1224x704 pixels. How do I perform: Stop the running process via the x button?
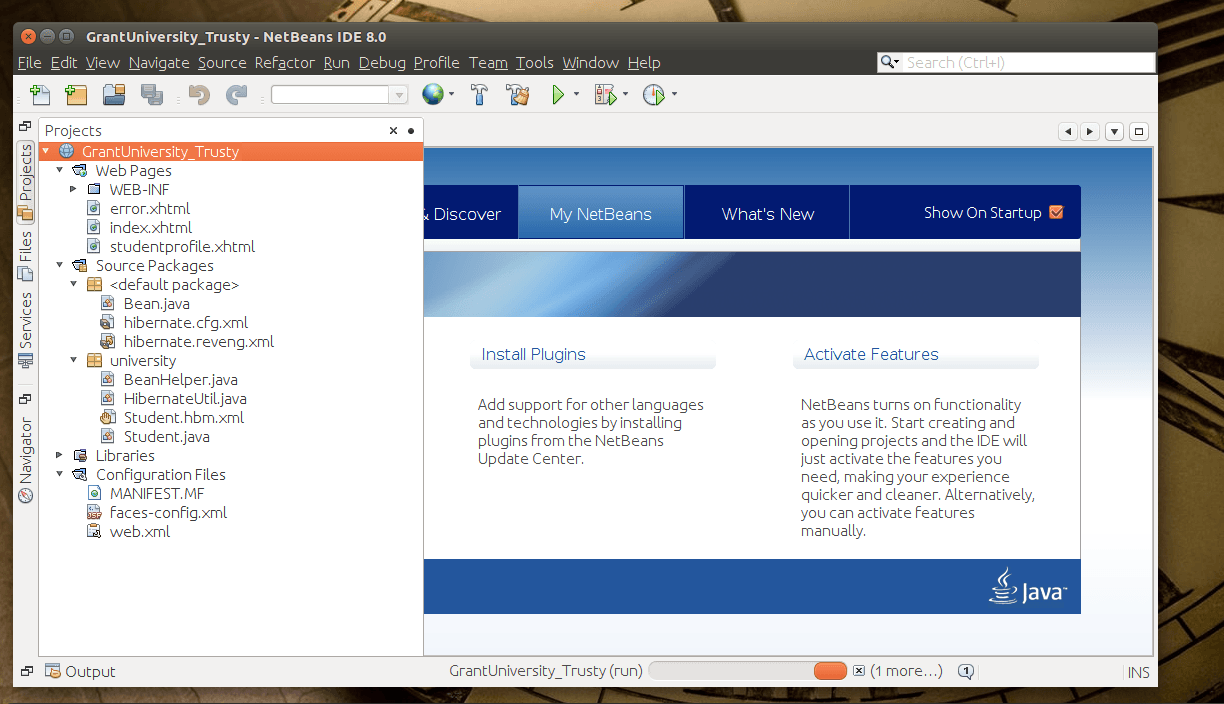858,671
